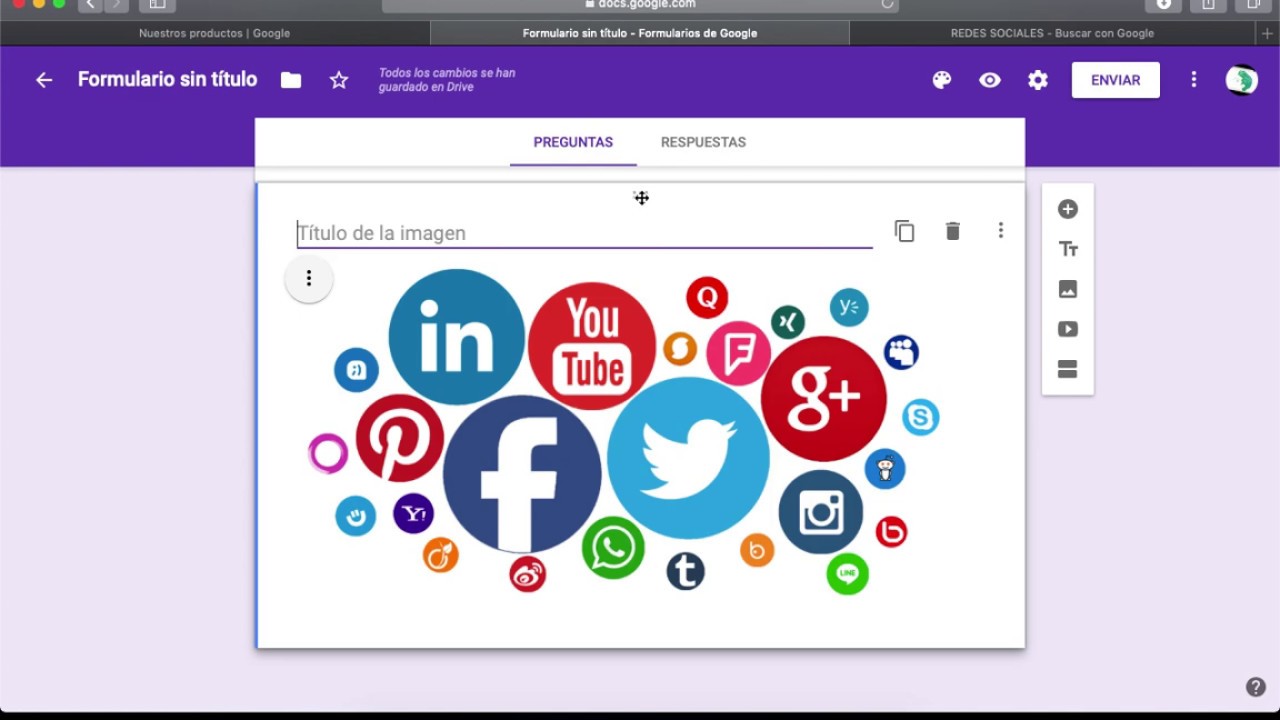The width and height of the screenshot is (1280, 720).
Task: Preview the form with eye icon
Action: [990, 80]
